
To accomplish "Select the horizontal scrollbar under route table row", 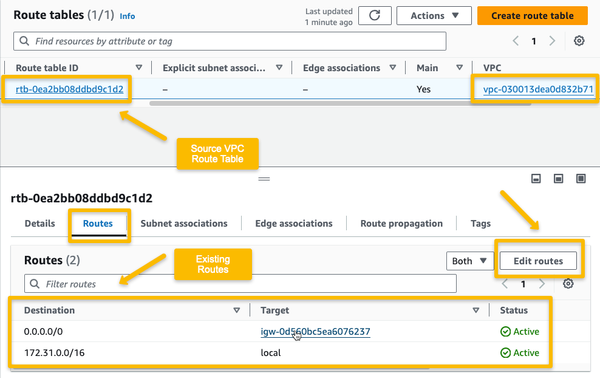I will pyautogui.click(x=340, y=103).
